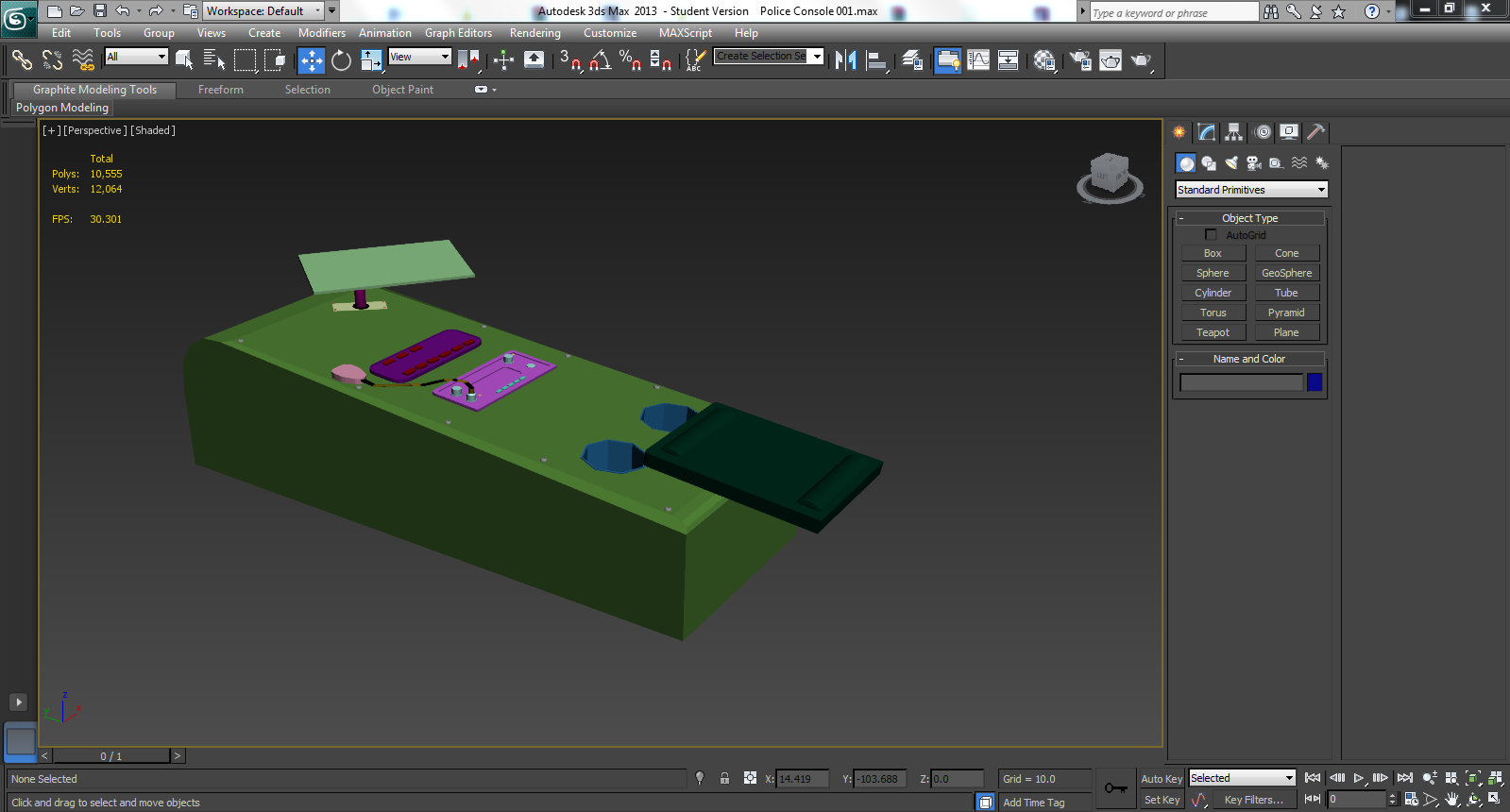Click the Teapot primitive button
Viewport: 1510px width, 812px height.
(1213, 332)
